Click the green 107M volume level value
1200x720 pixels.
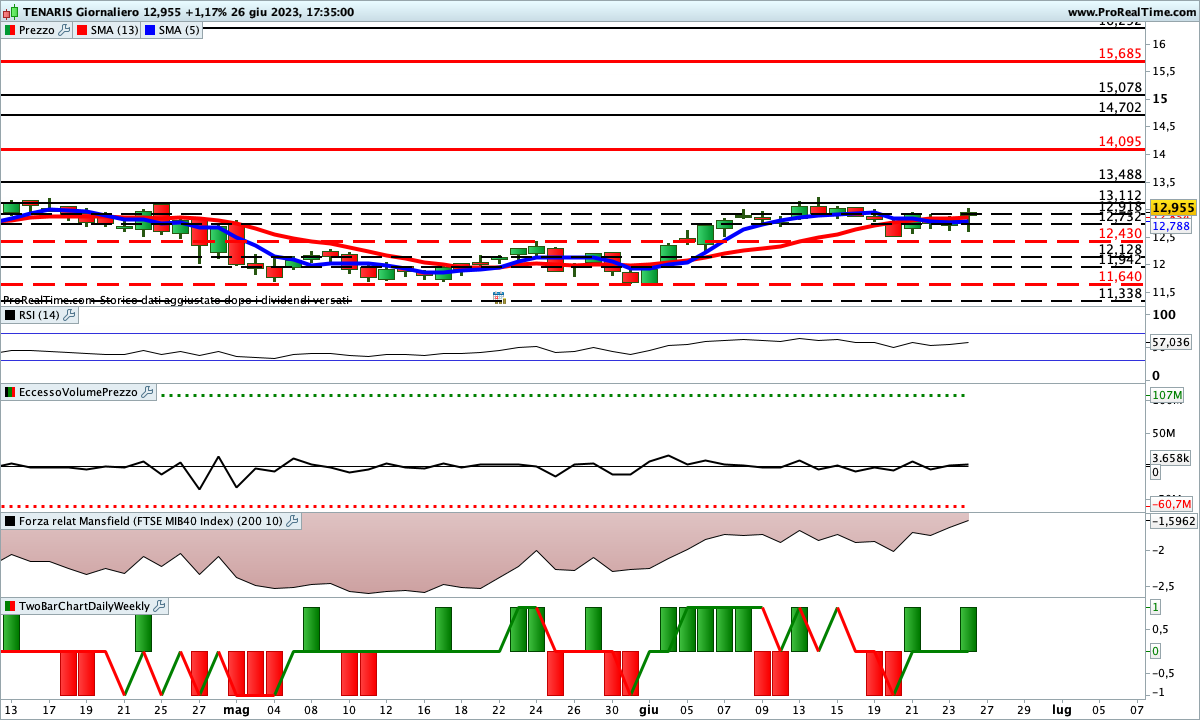pos(1168,395)
